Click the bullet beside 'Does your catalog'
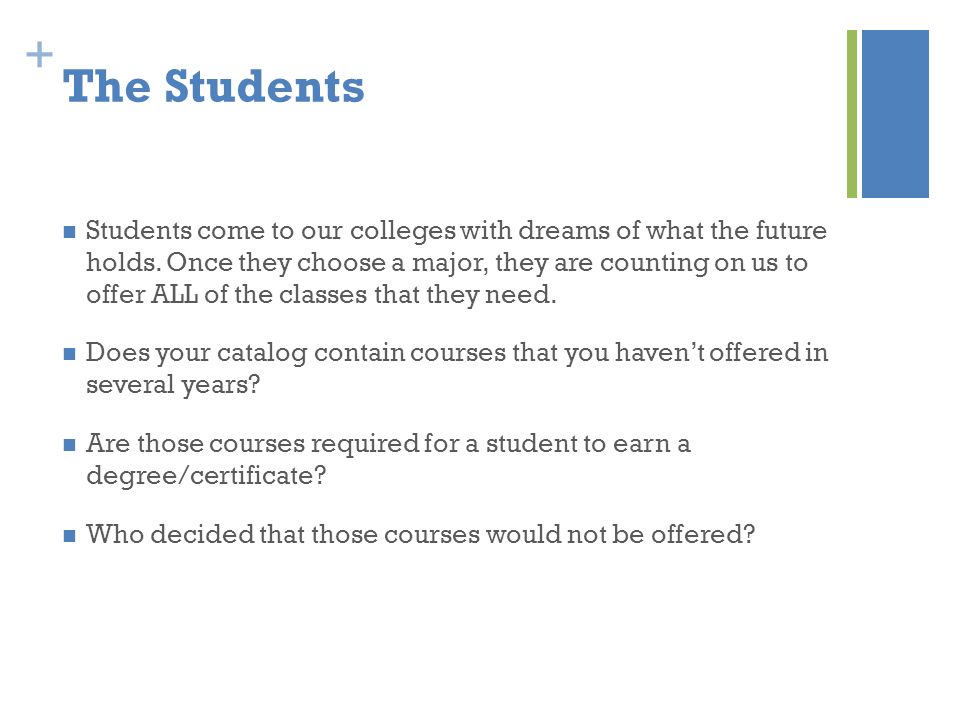Image resolution: width=960 pixels, height=720 pixels. tap(69, 354)
